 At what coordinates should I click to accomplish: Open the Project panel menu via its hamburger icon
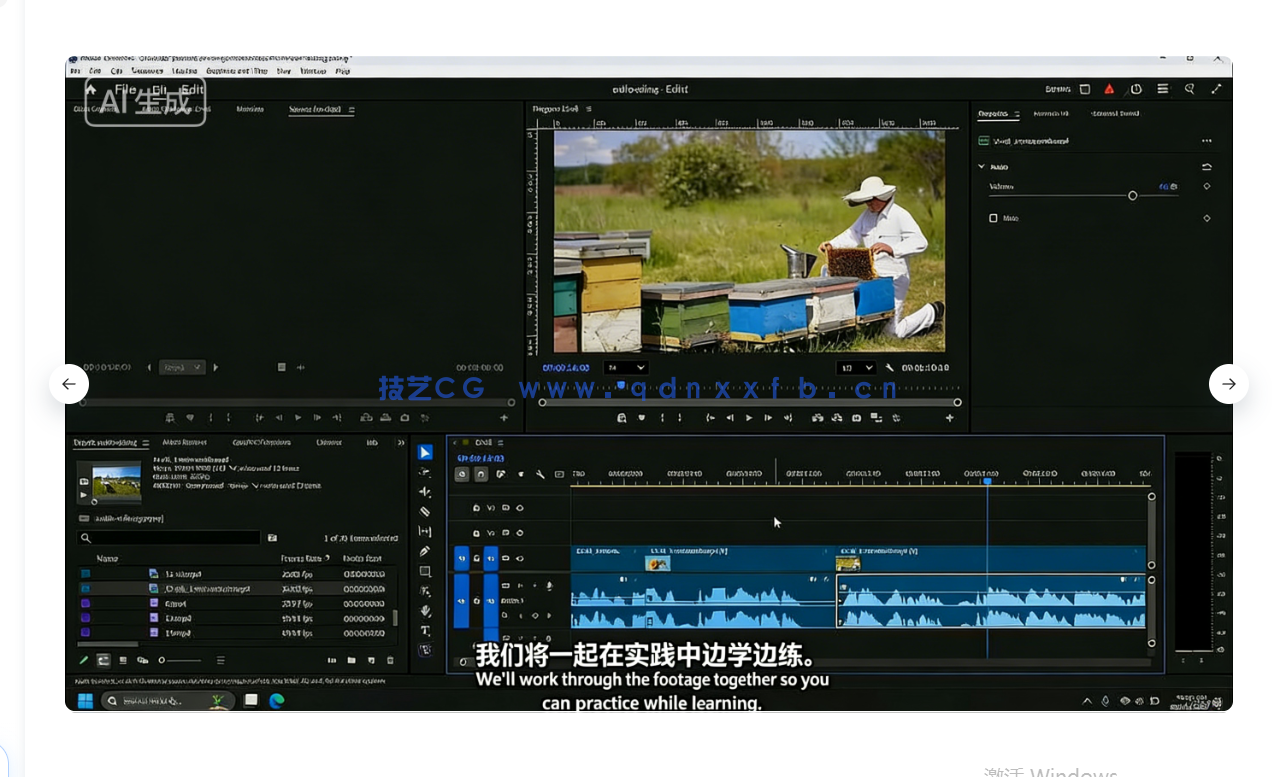coord(145,443)
